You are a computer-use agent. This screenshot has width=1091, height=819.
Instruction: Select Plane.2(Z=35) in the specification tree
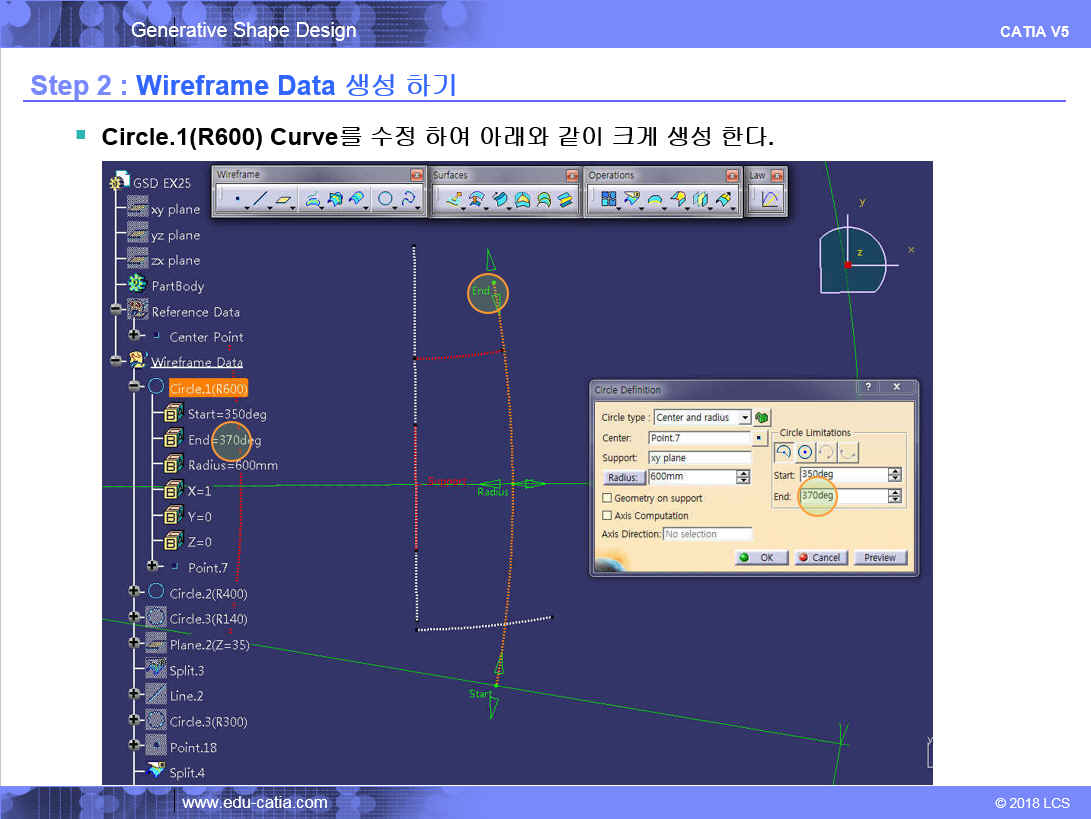(x=209, y=645)
